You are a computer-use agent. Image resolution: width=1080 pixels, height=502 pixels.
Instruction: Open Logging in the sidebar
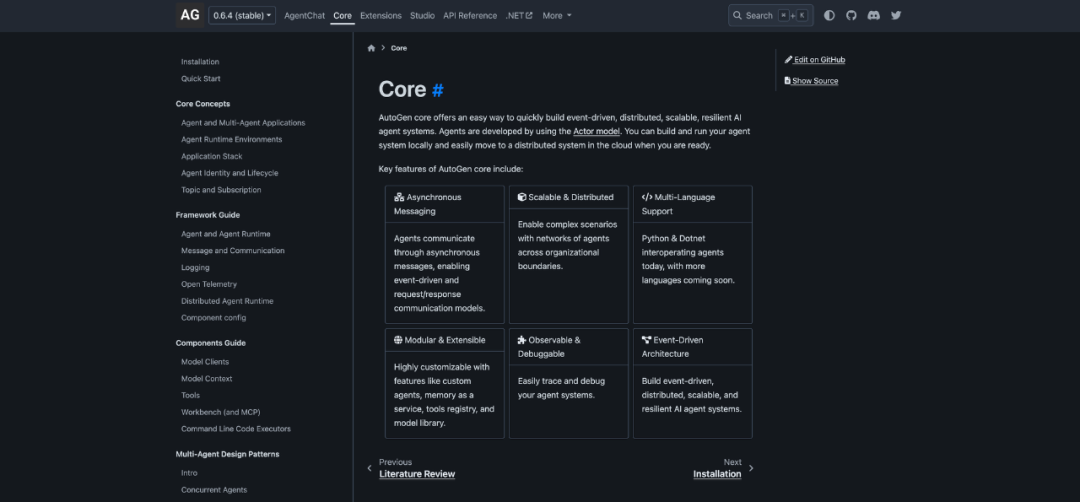pyautogui.click(x=195, y=267)
